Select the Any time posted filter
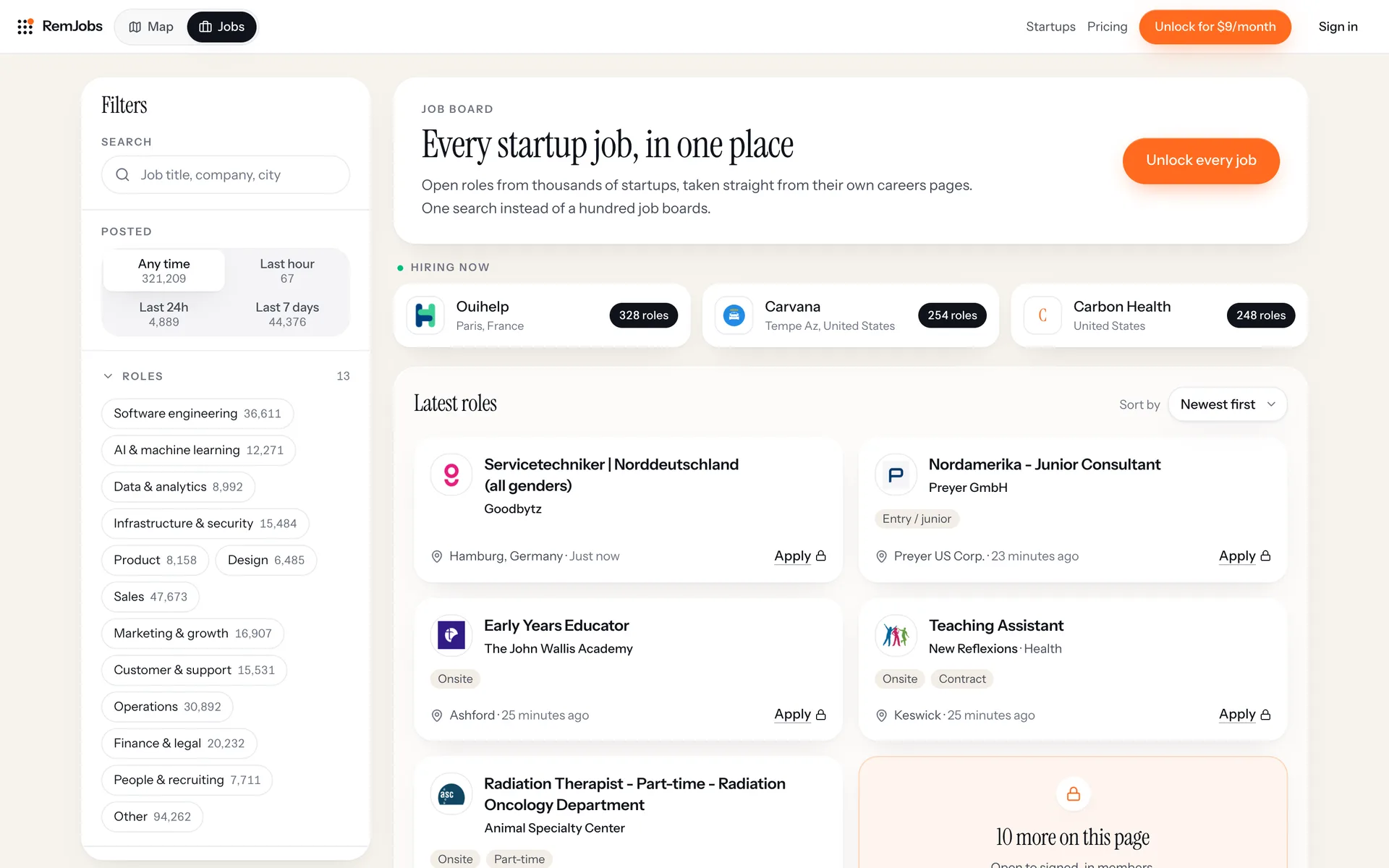 164,271
